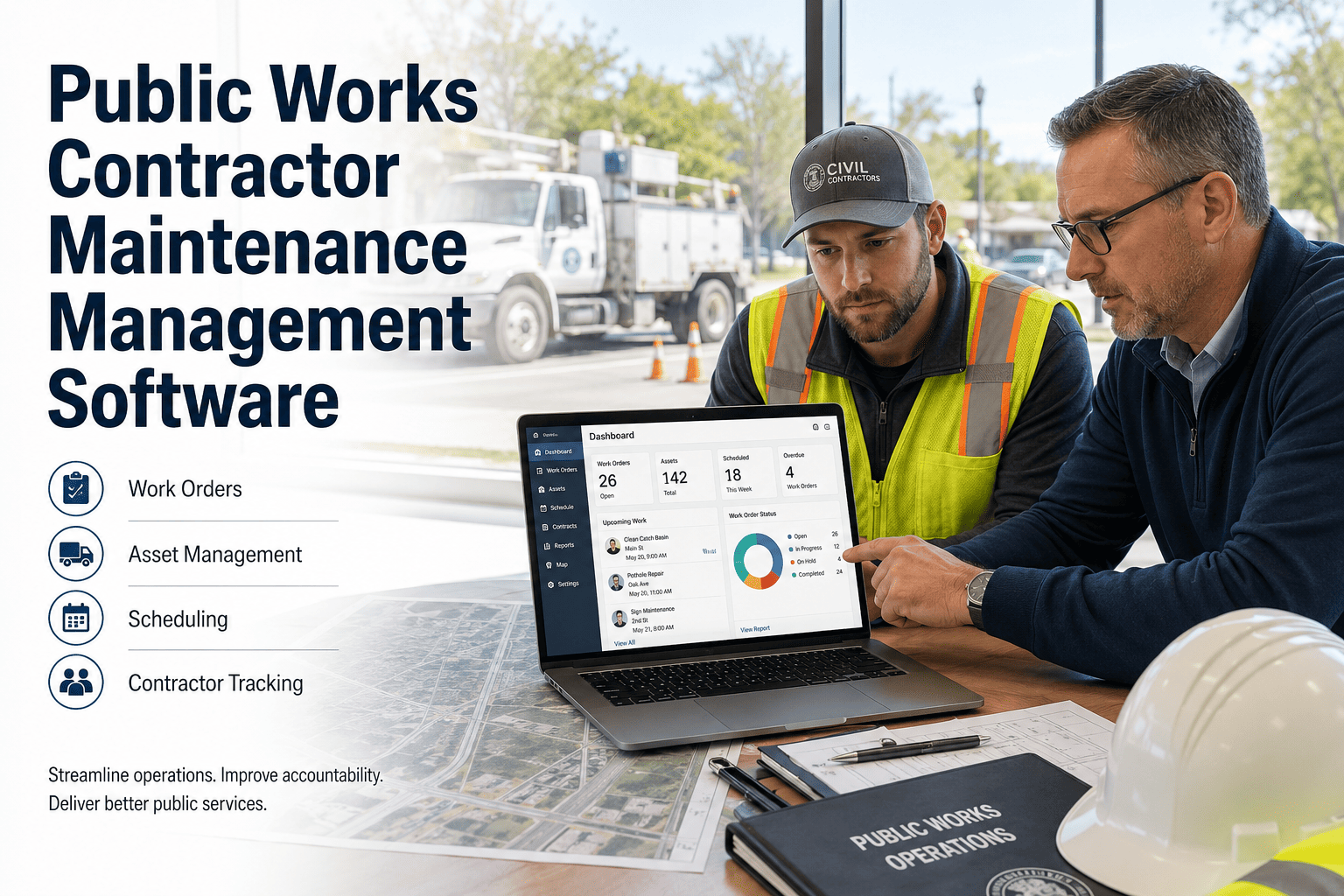Click the View All link under Upcoming Work
This screenshot has width=1344, height=896.
pyautogui.click(x=625, y=643)
